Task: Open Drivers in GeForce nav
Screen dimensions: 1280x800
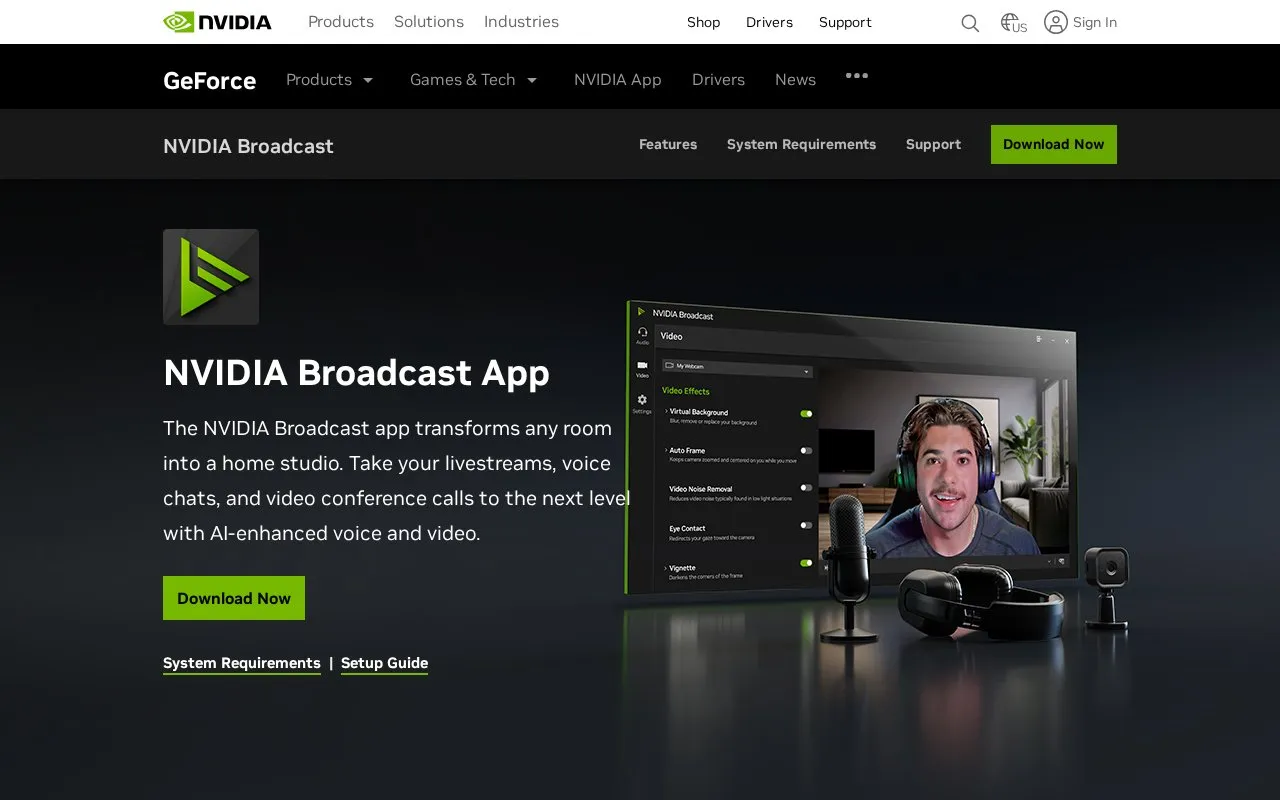Action: 718,80
